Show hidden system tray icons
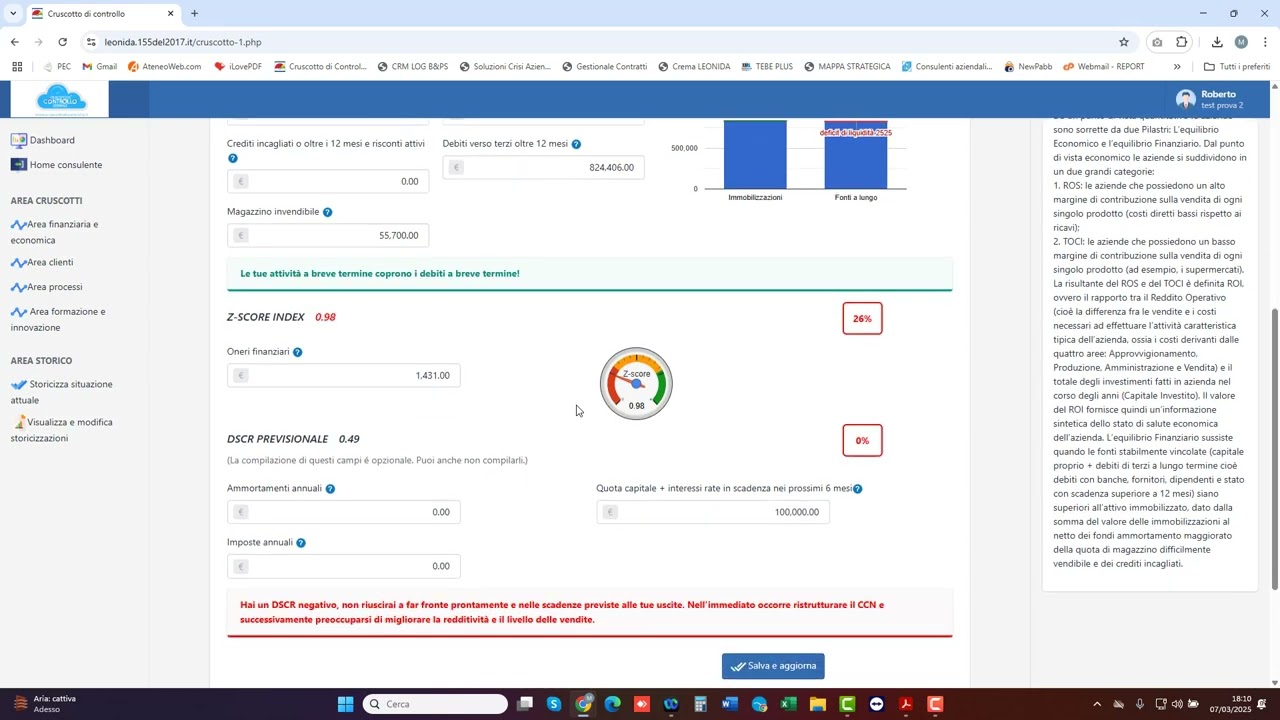Image resolution: width=1280 pixels, height=720 pixels. [1097, 704]
